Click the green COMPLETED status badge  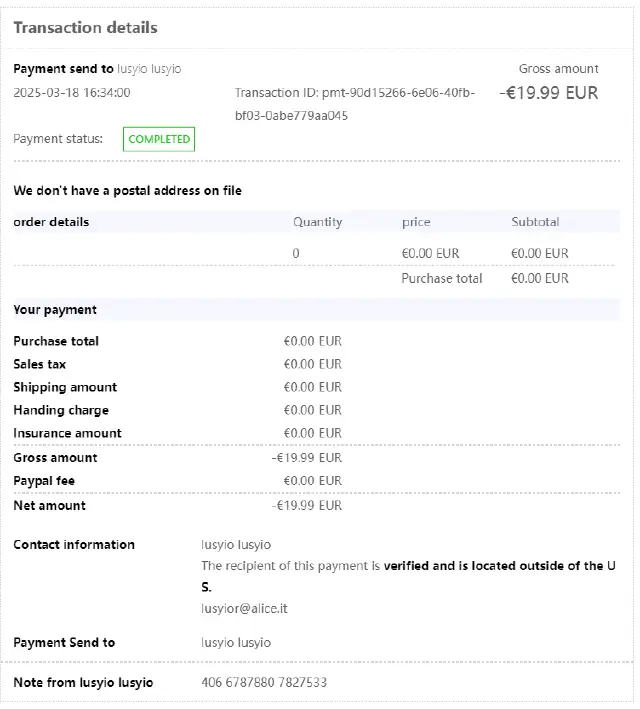tap(159, 139)
